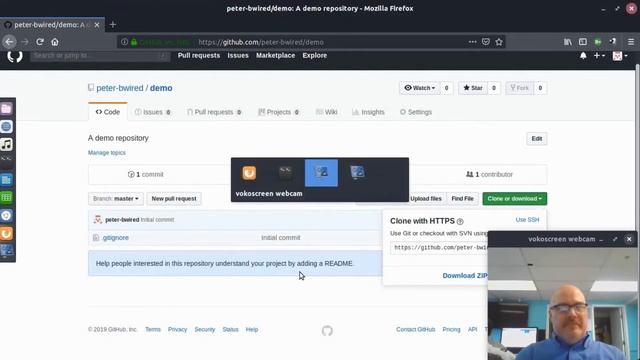Select the terminal icon in the window switcher
Viewport: 640px width, 360px height.
(x=285, y=173)
